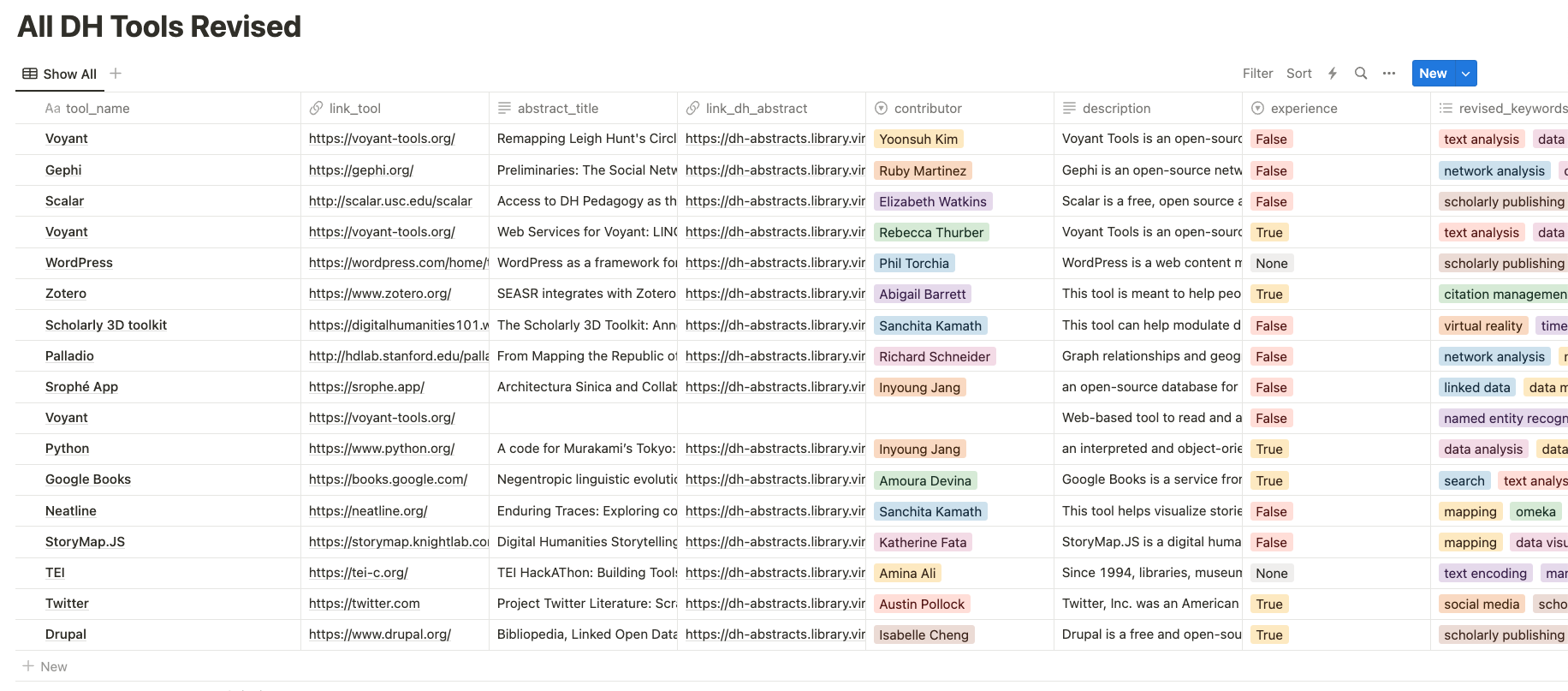Click the text encoding keyword tag
The image size is (1568, 691).
1485,574
